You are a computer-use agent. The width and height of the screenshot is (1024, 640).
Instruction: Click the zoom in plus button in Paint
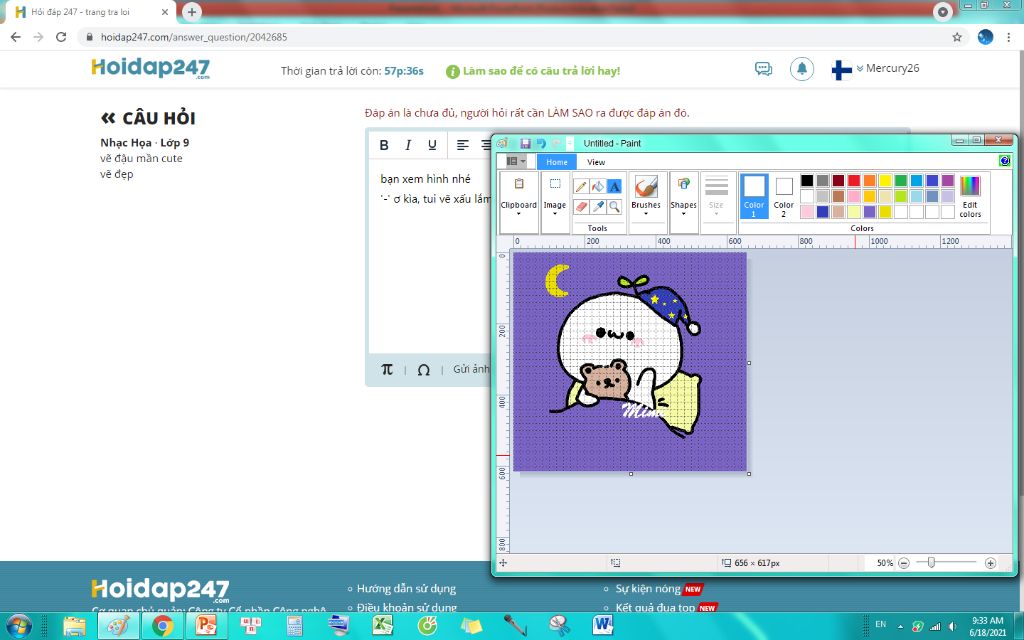pos(991,563)
